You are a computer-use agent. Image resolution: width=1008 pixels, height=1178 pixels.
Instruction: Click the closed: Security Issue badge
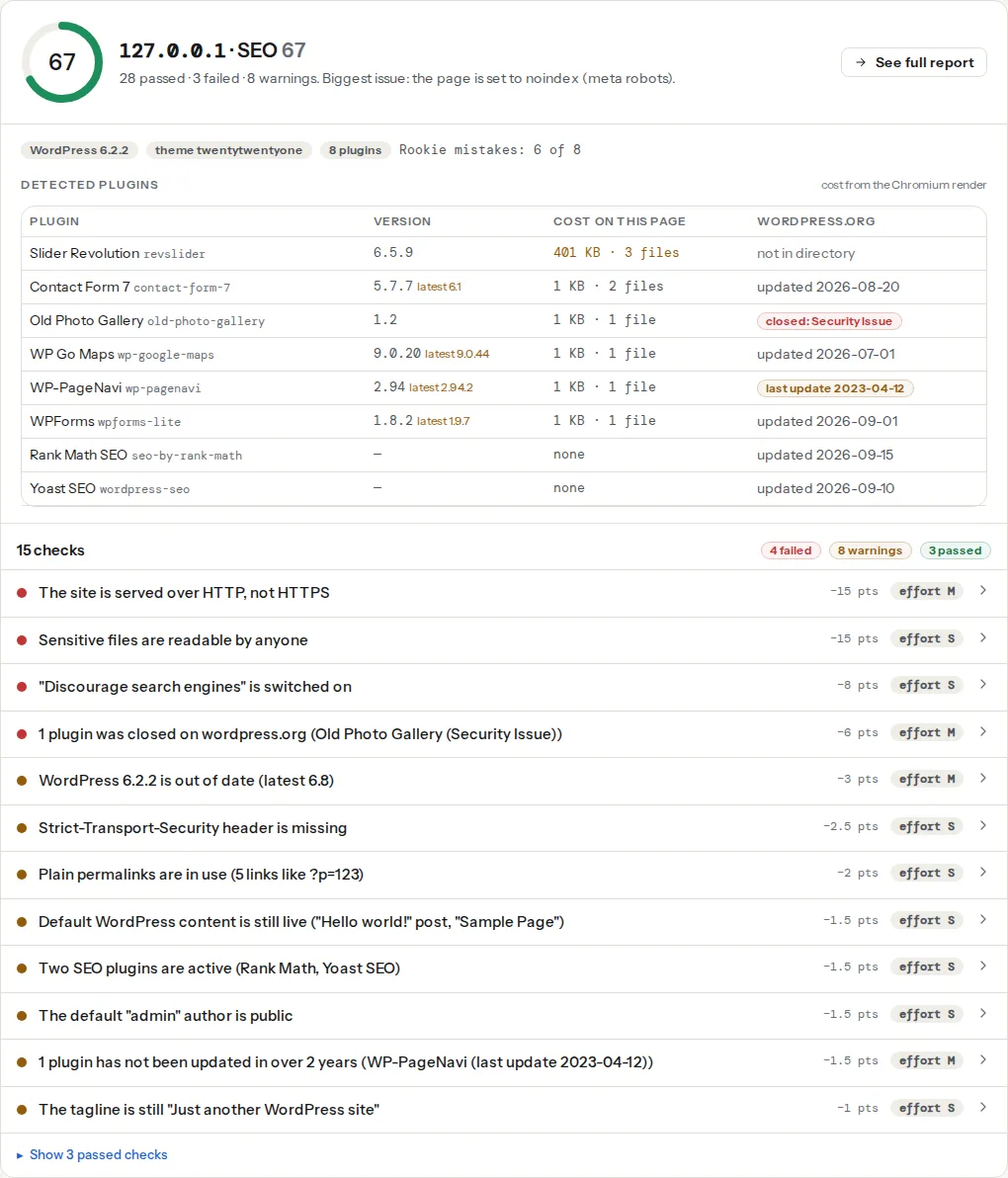(x=828, y=321)
